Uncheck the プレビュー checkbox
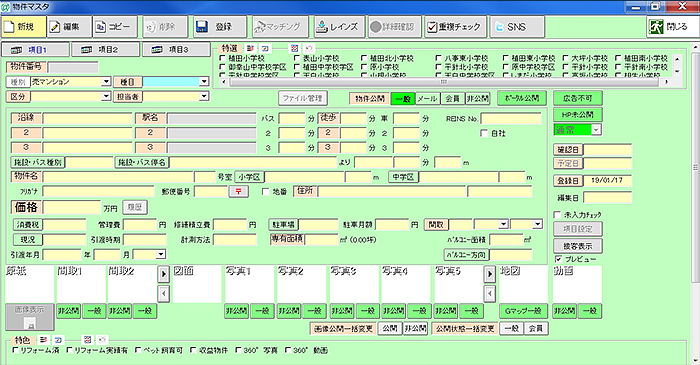This screenshot has height=365, width=700. pyautogui.click(x=558, y=259)
